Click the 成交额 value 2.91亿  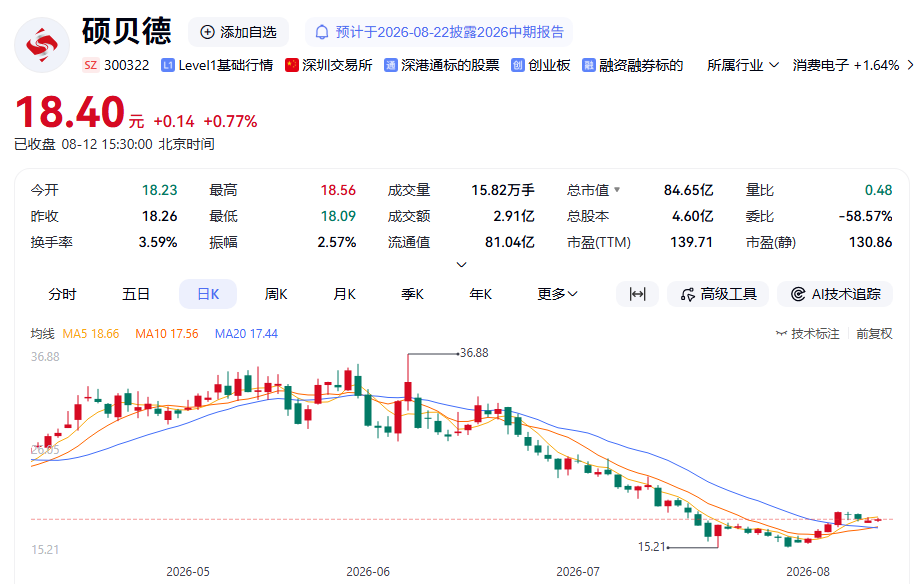point(514,216)
